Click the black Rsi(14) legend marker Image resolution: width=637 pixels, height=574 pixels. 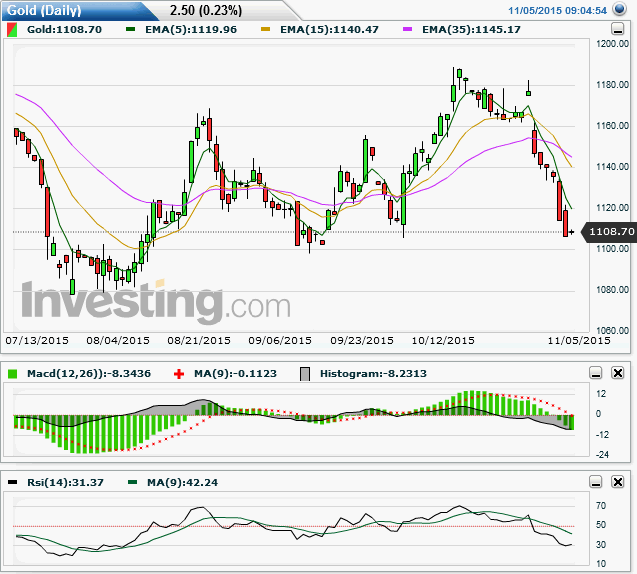pyautogui.click(x=13, y=482)
